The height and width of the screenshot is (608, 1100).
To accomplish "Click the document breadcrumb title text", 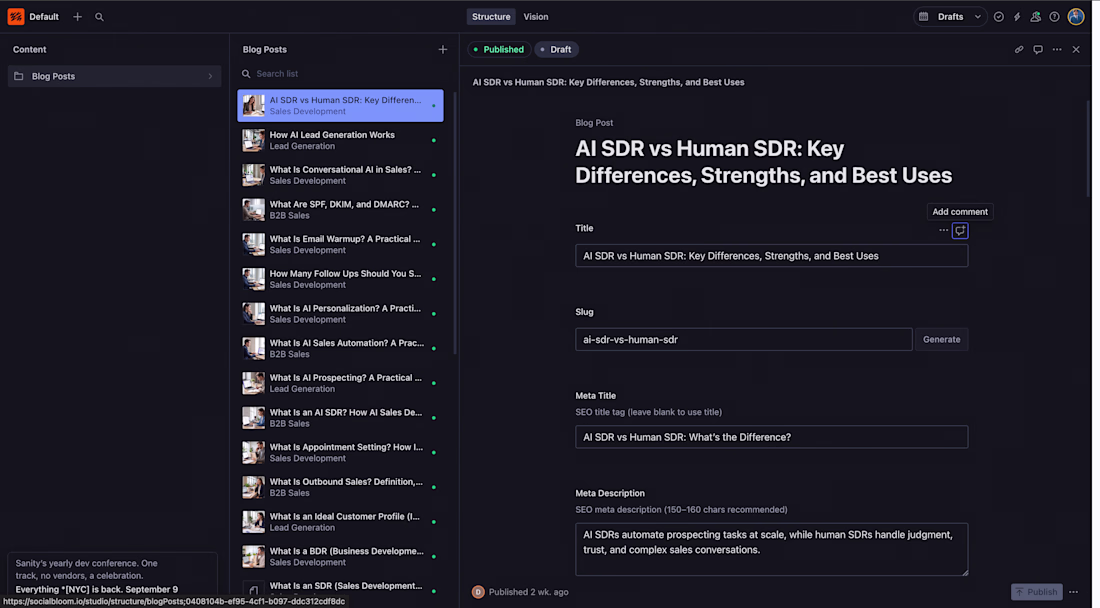I will pos(608,82).
